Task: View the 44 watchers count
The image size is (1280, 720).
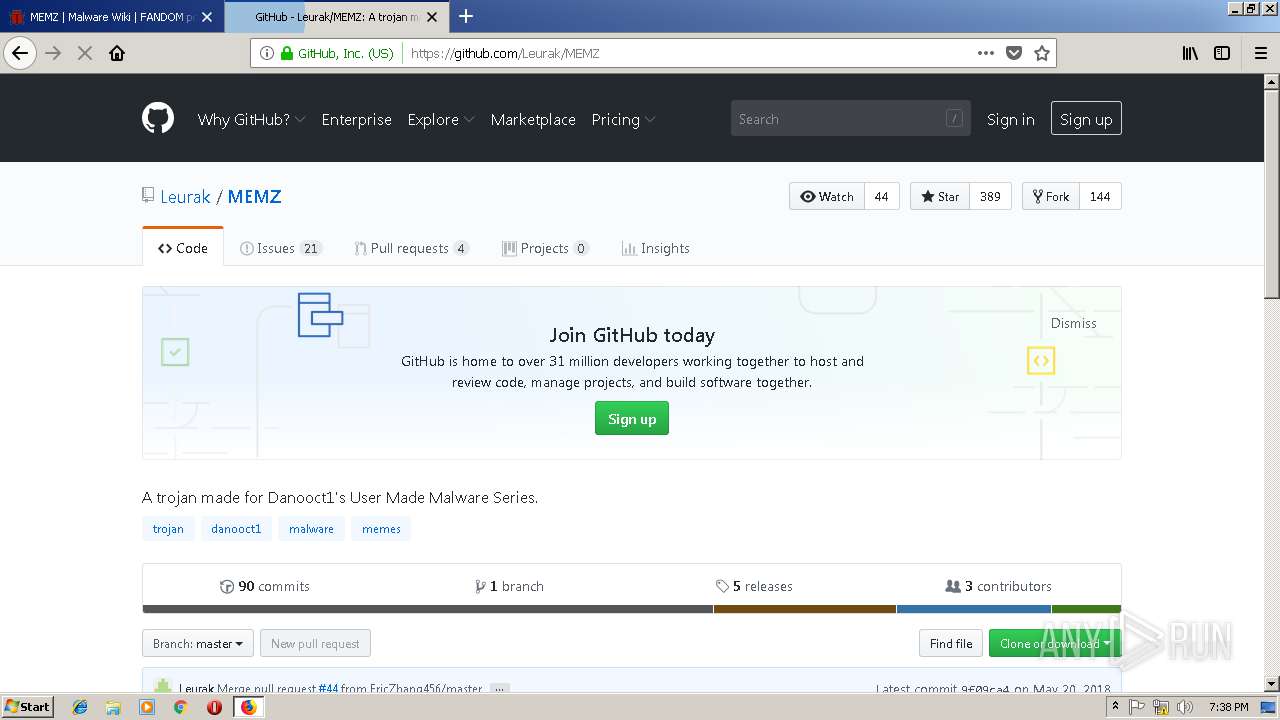Action: [x=882, y=196]
